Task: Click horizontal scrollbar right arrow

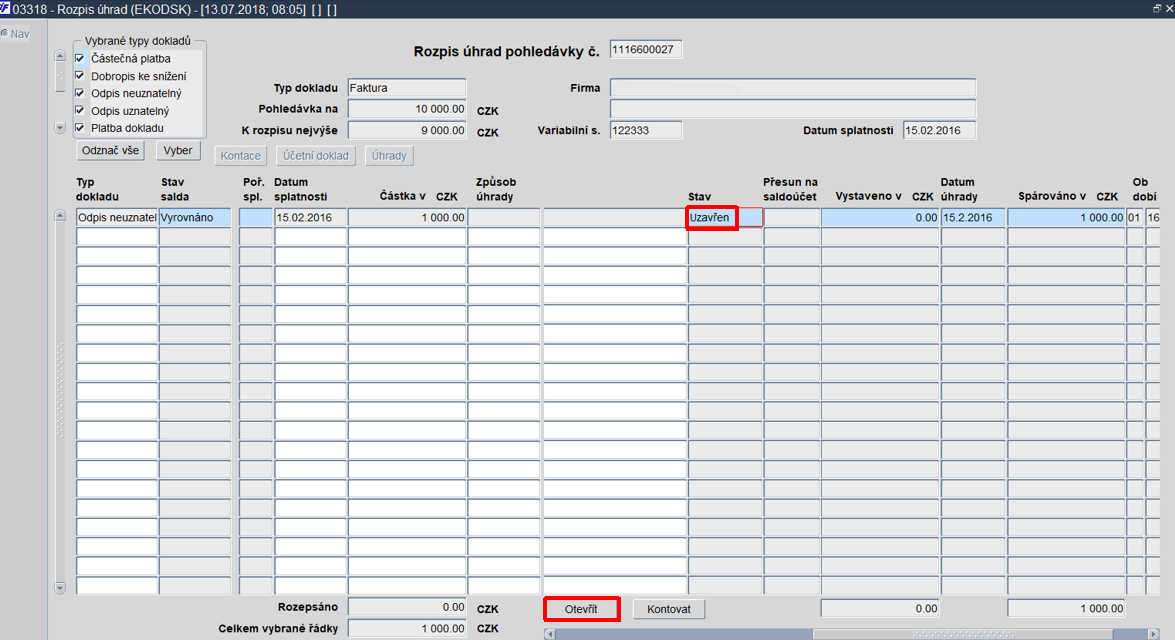Action: coord(1154,634)
